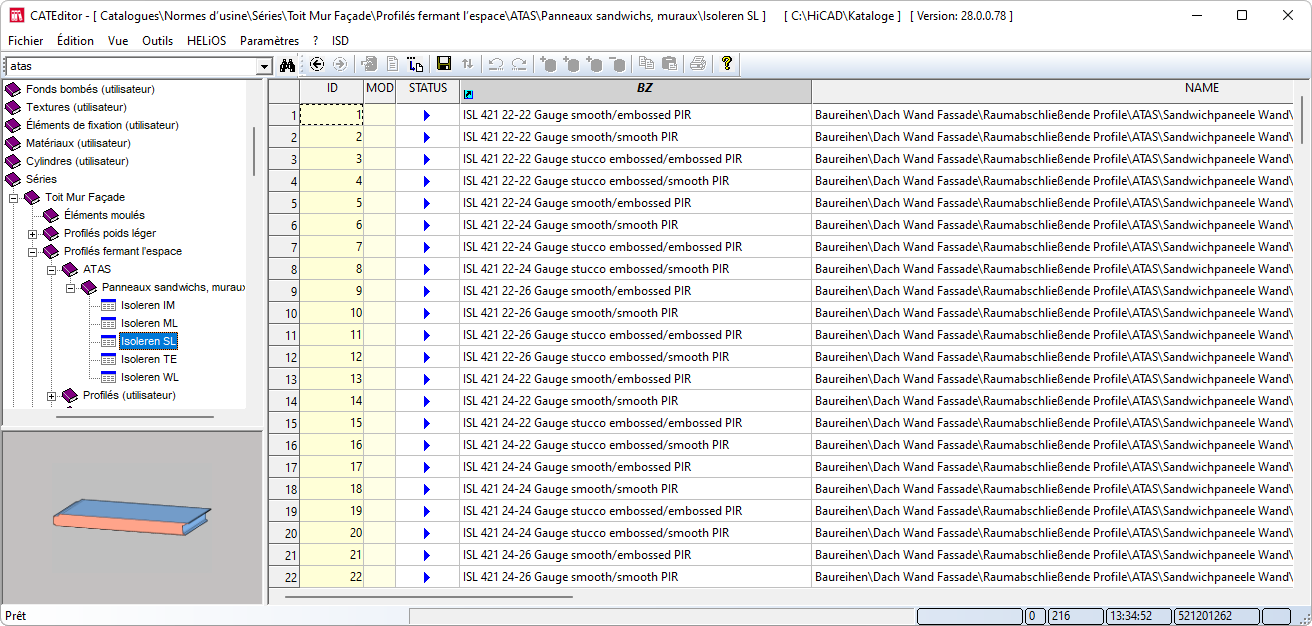Screen dimensions: 1312x626
Task: Open the Fichier menu
Action: 26,41
